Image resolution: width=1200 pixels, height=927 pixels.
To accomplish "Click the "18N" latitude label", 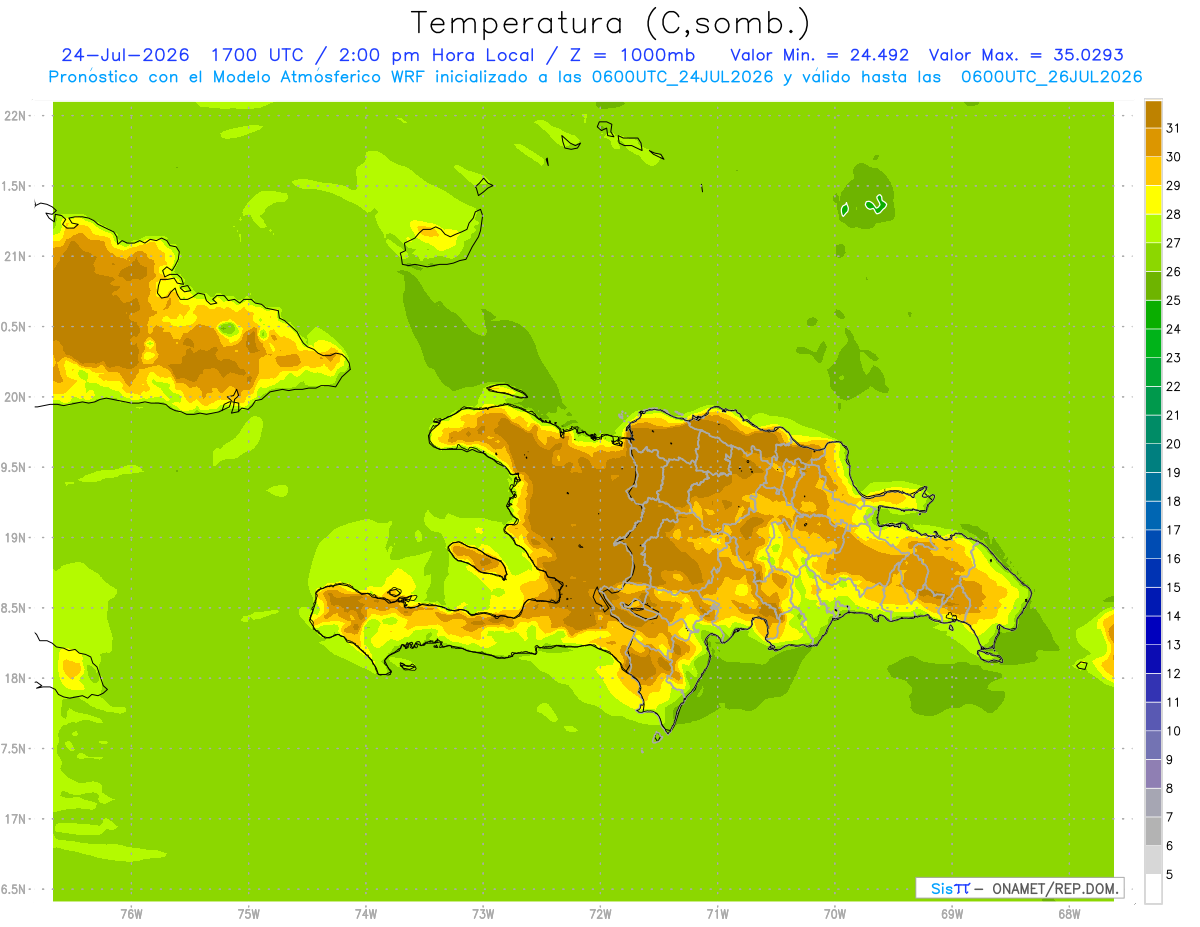I will [15, 678].
